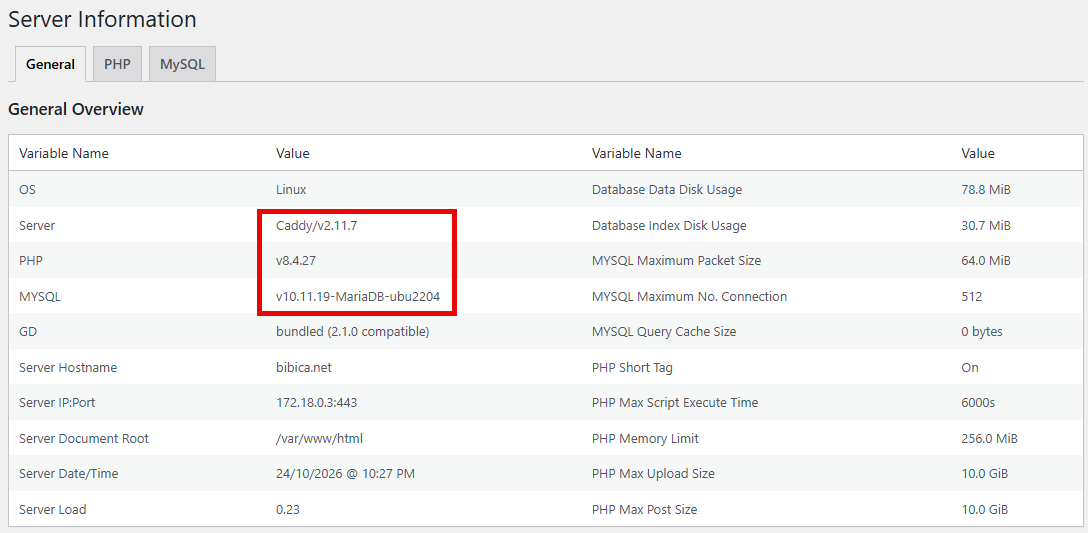
Task: Click the PHP Max Post Size label
Action: 645,509
